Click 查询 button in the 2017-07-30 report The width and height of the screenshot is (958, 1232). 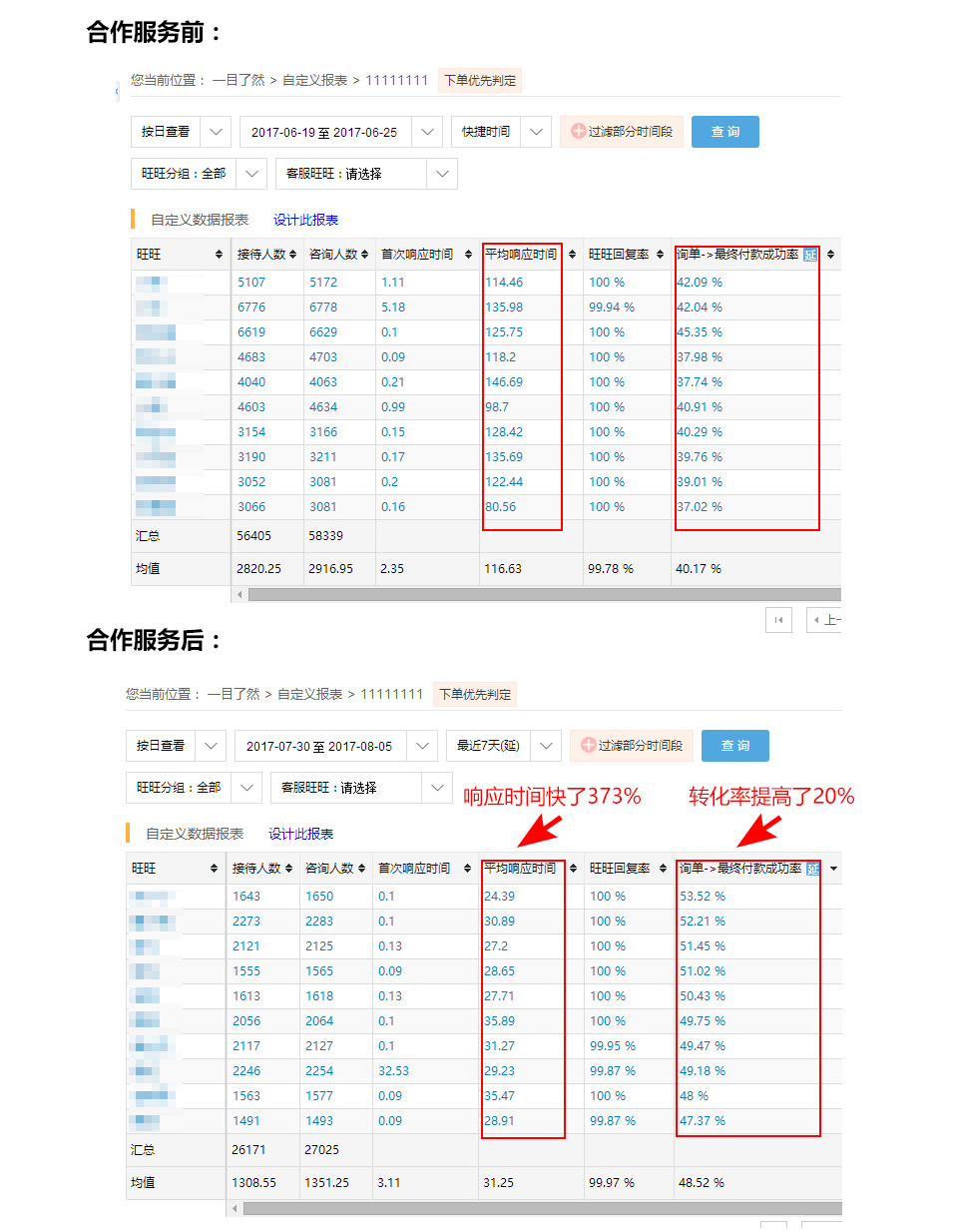[735, 746]
